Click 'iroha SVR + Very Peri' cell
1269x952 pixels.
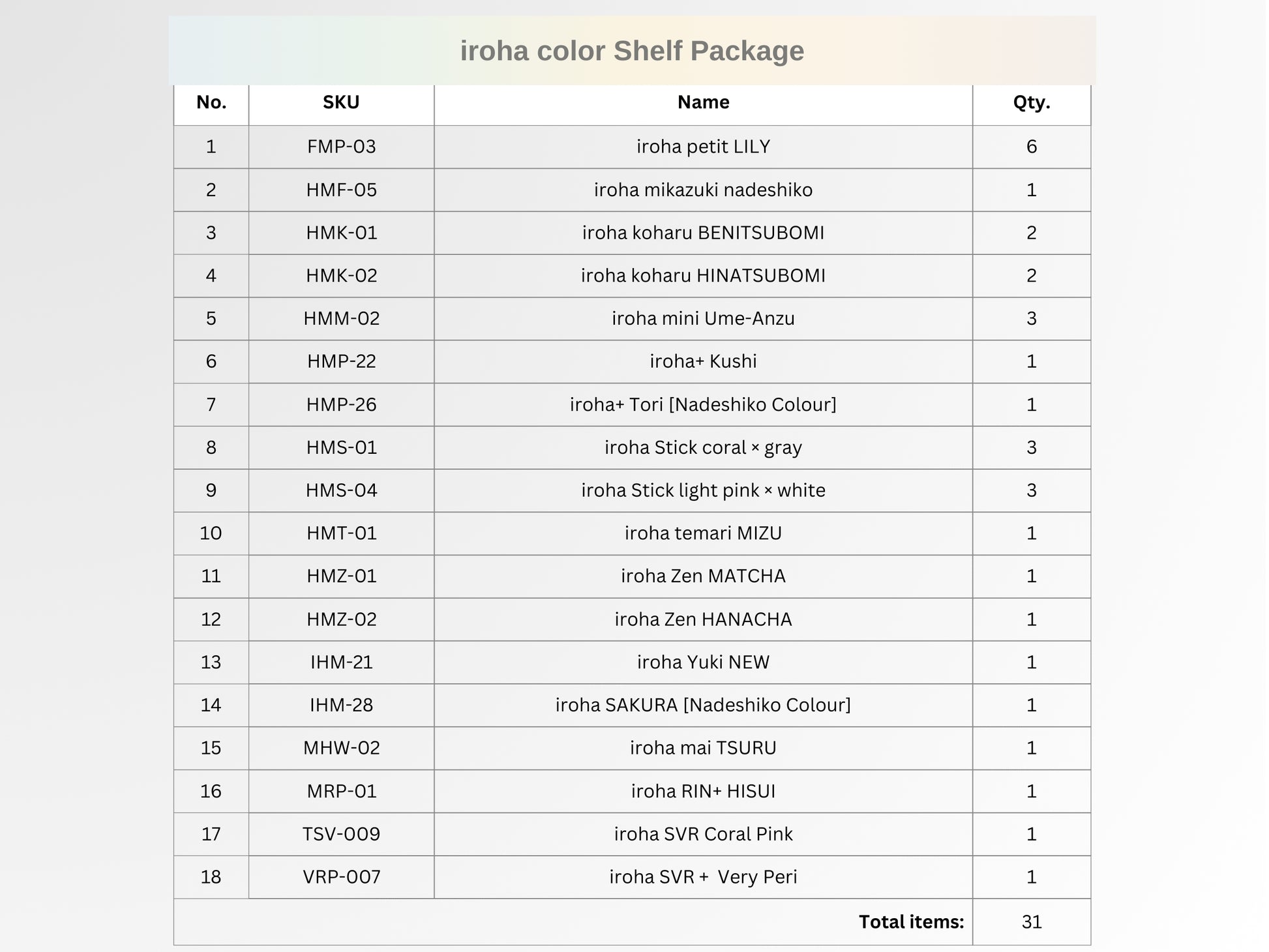(703, 877)
